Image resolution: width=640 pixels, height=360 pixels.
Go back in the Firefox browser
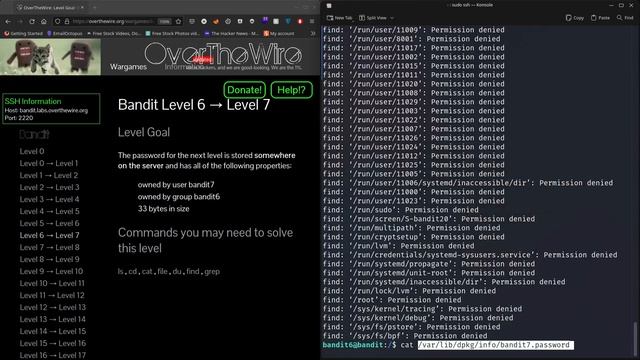pyautogui.click(x=8, y=21)
